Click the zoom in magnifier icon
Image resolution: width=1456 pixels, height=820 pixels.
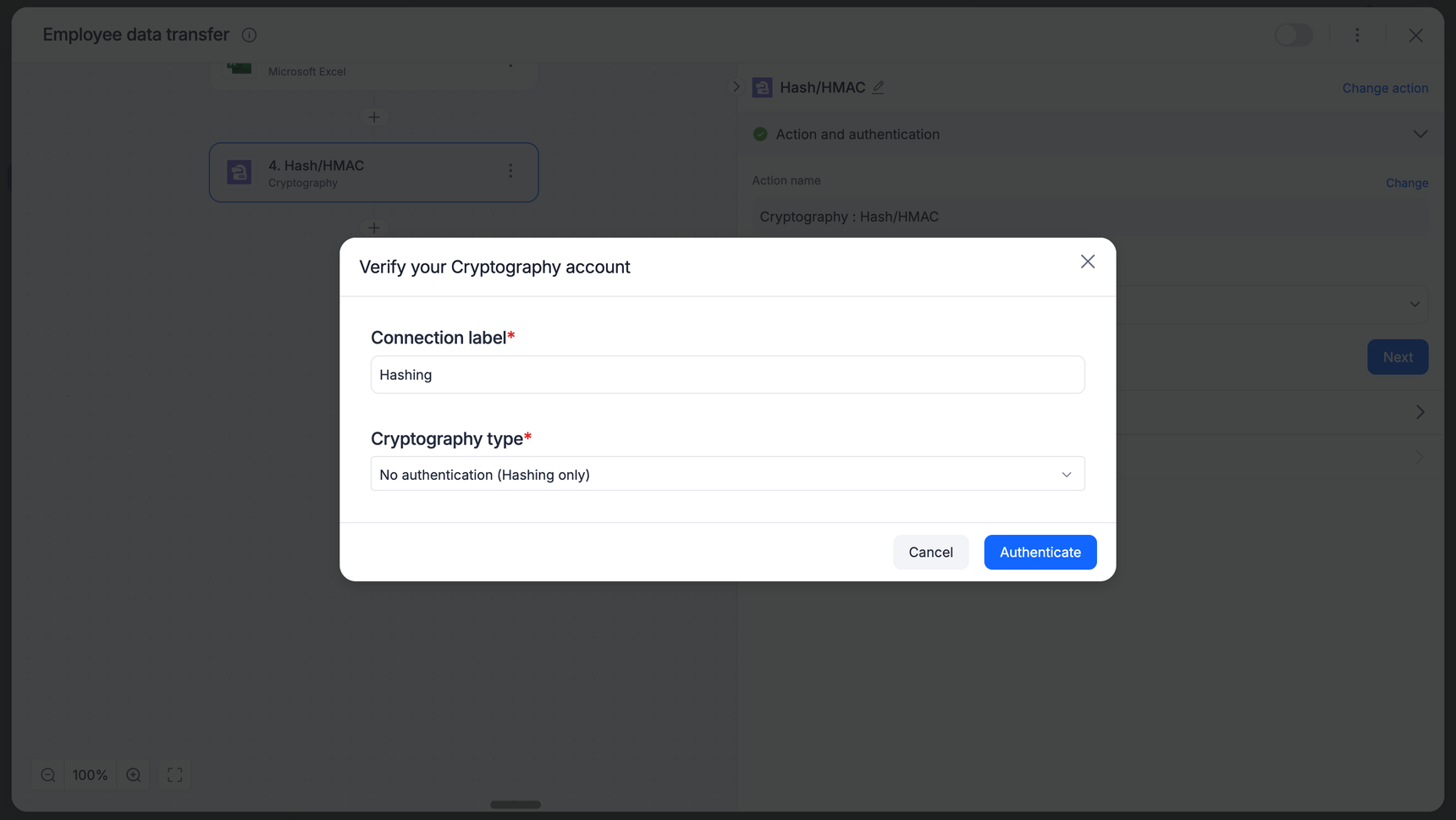click(134, 775)
